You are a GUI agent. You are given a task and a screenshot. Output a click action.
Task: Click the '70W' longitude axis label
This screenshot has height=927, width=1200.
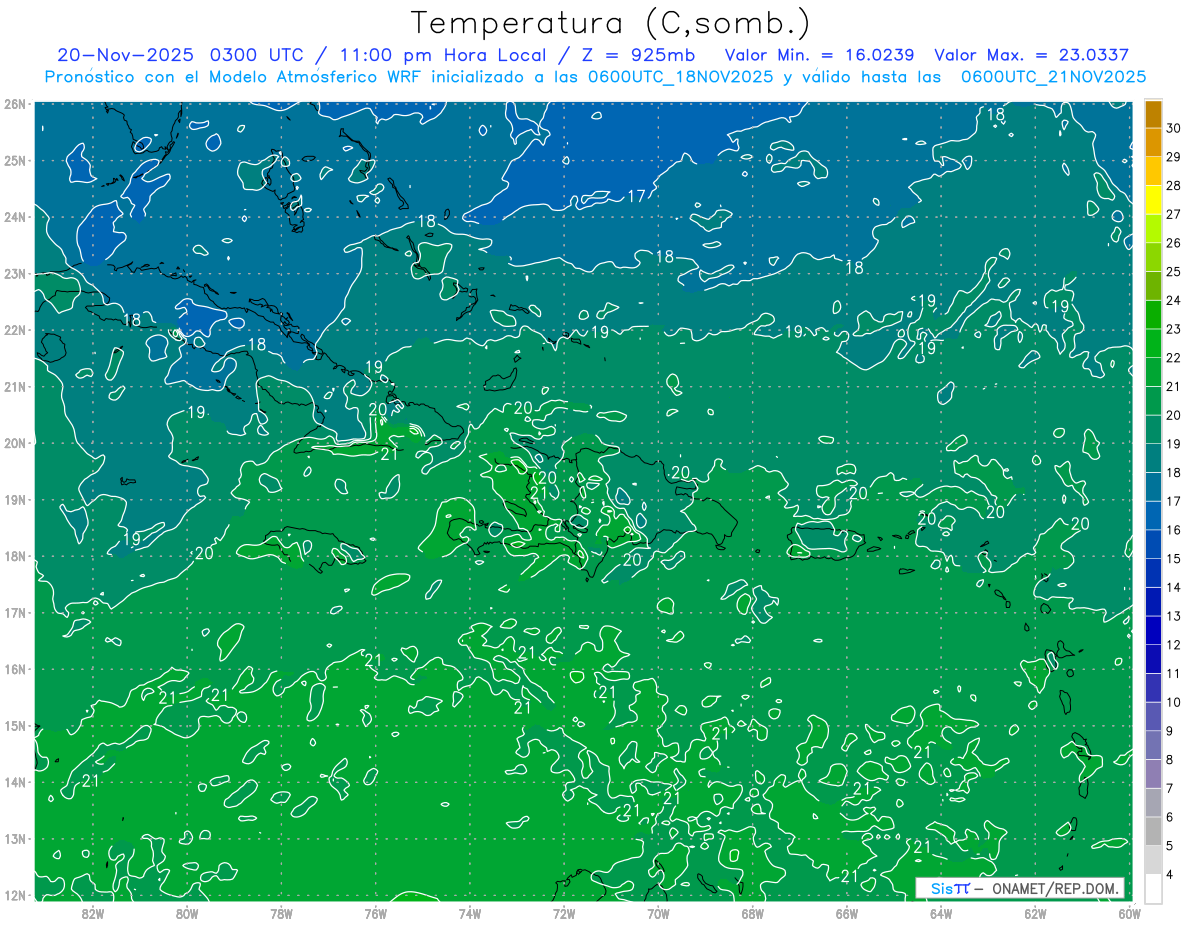click(x=658, y=913)
